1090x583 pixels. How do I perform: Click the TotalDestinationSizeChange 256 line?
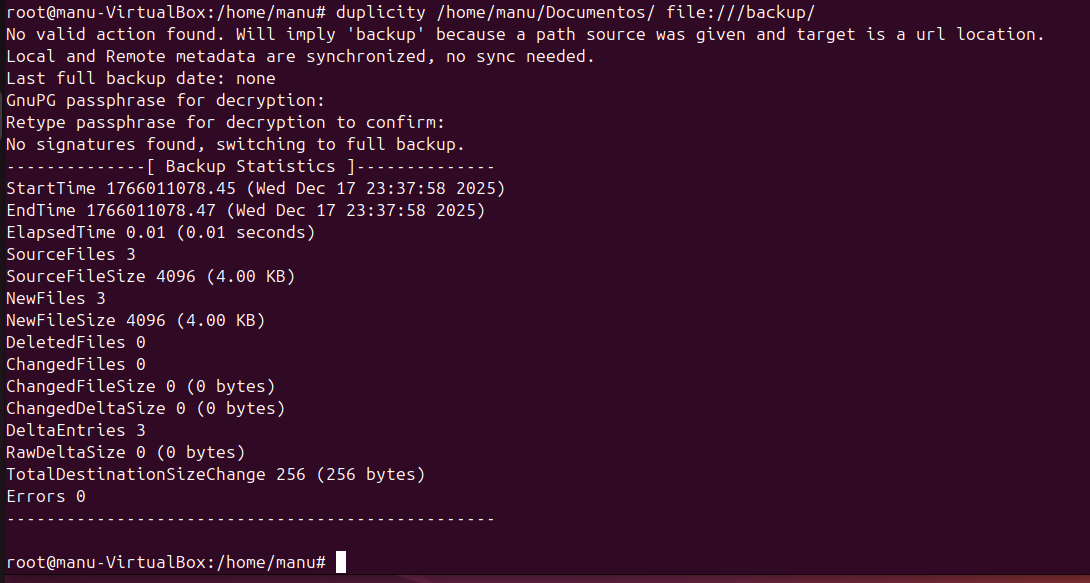tap(215, 474)
